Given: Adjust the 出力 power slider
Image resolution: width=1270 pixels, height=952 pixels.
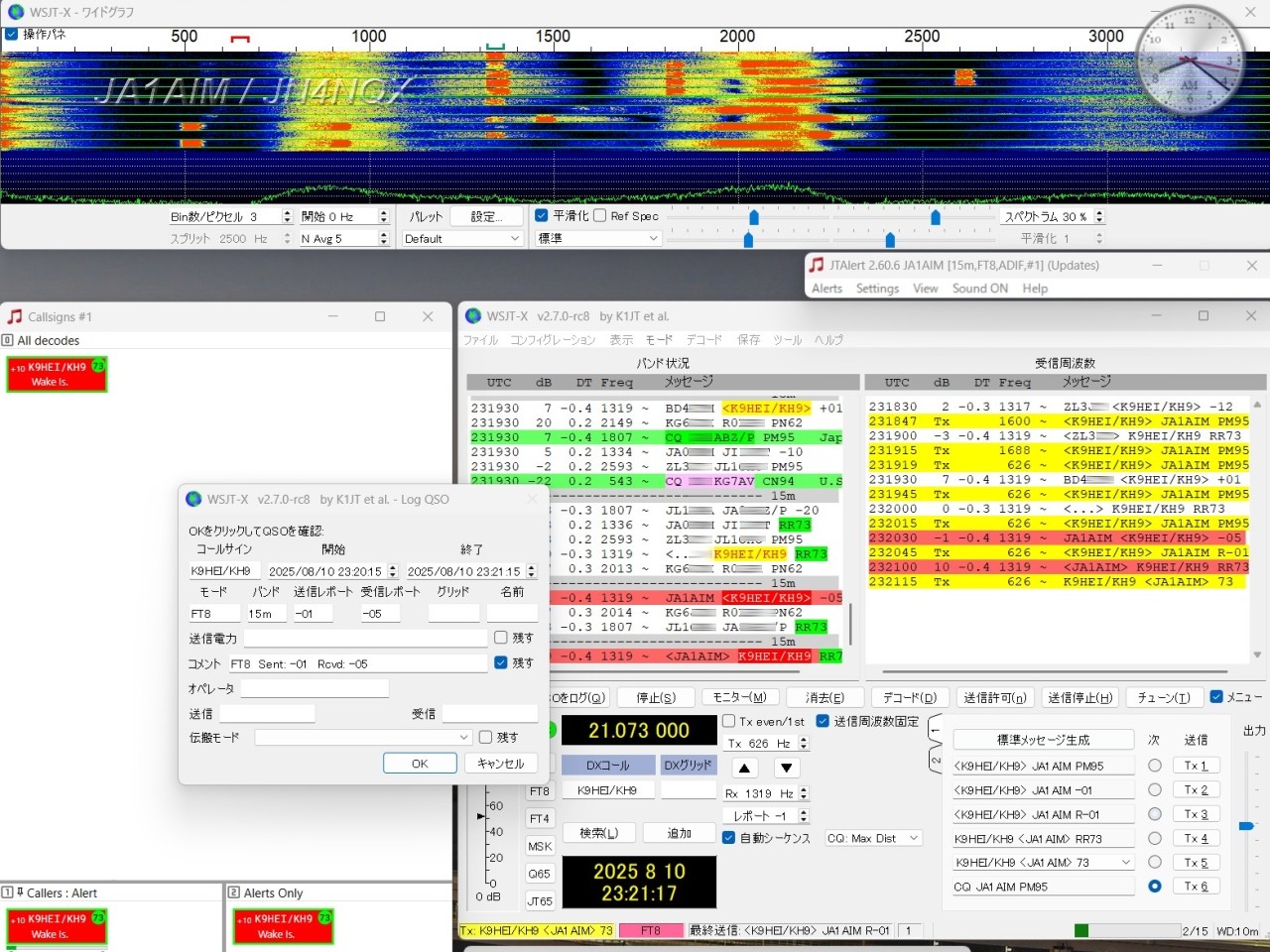Looking at the screenshot, I should 1246,825.
